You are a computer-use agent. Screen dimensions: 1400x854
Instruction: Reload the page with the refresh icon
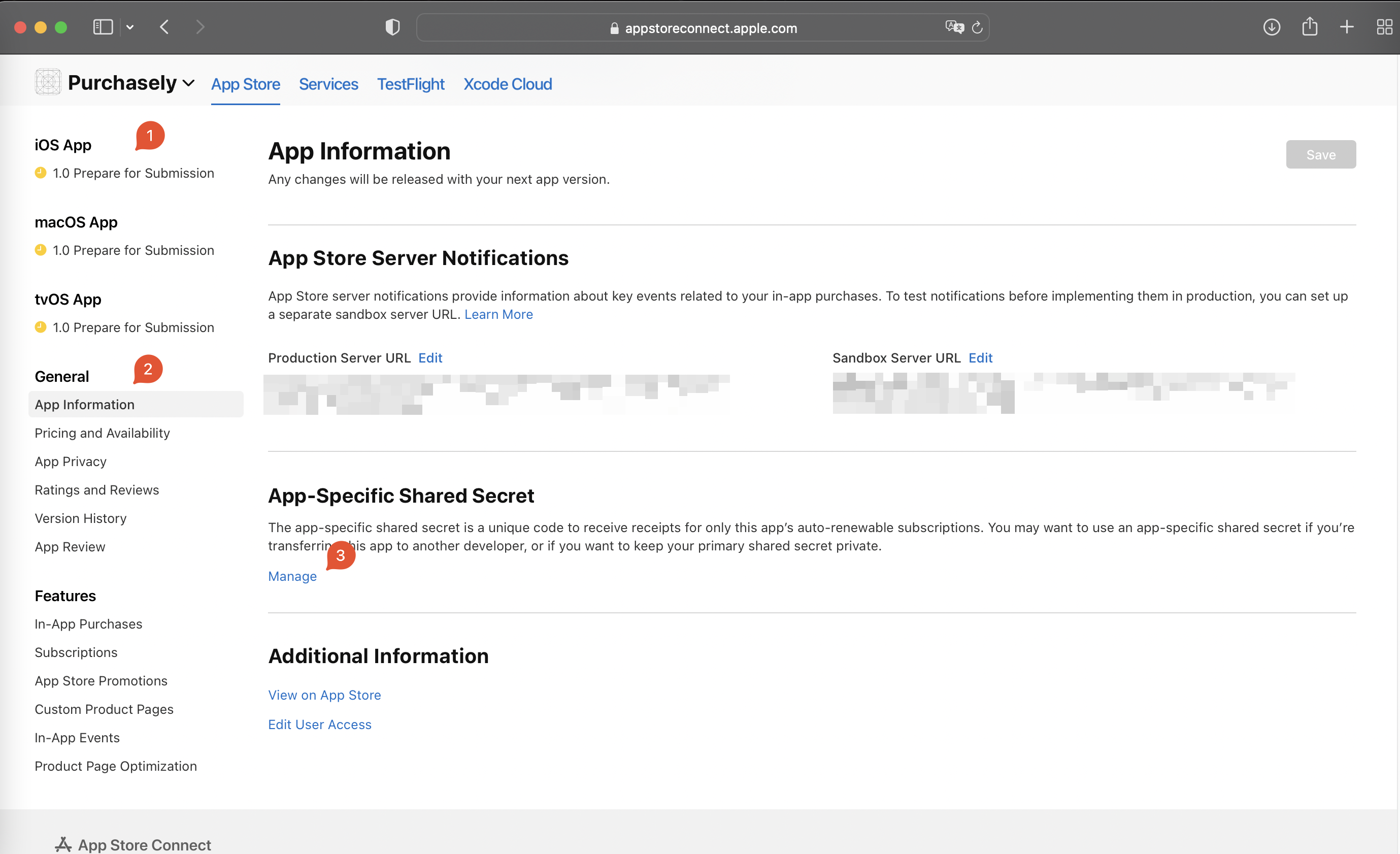click(977, 27)
